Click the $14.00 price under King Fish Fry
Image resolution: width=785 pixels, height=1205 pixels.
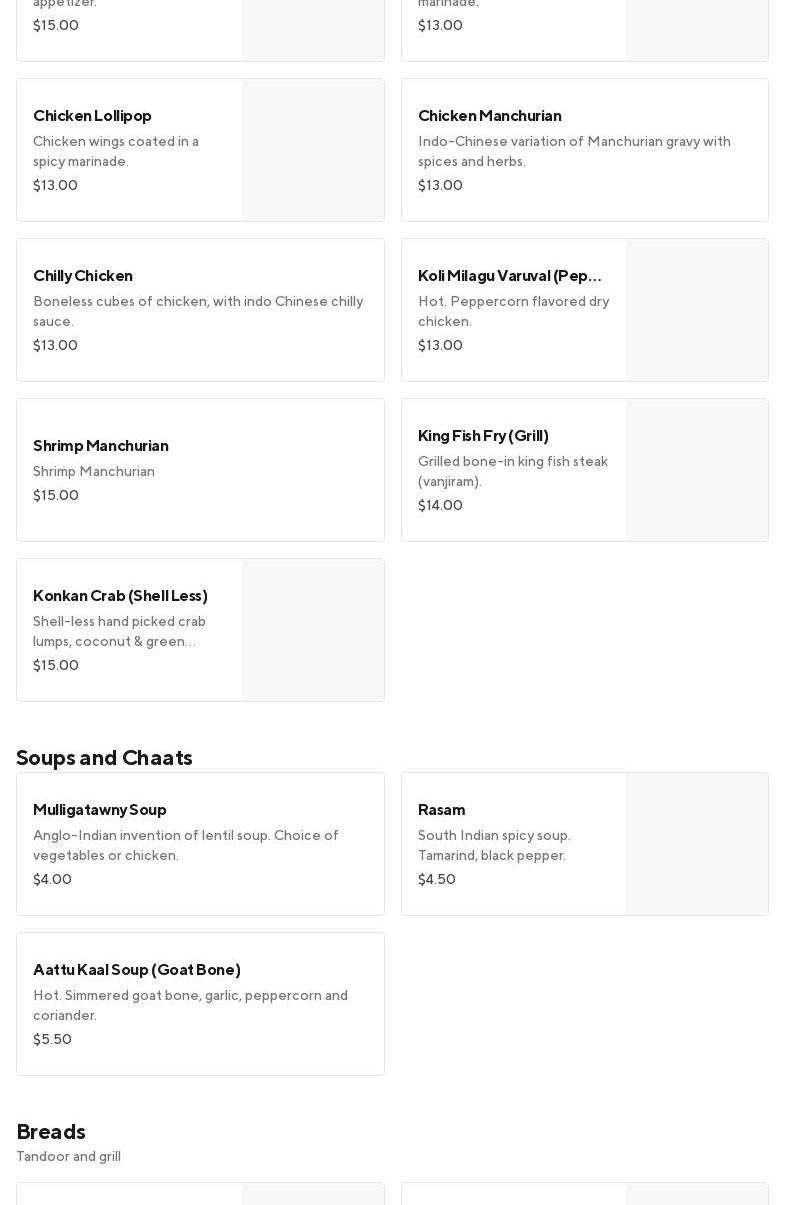click(440, 506)
